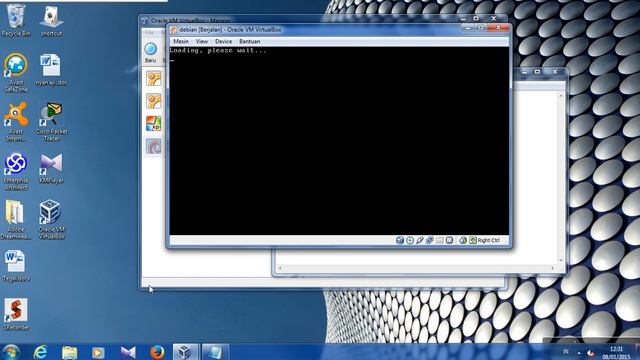Screen dimensions: 640x360
Task: Open Firefox from the taskbar
Action: point(157,352)
